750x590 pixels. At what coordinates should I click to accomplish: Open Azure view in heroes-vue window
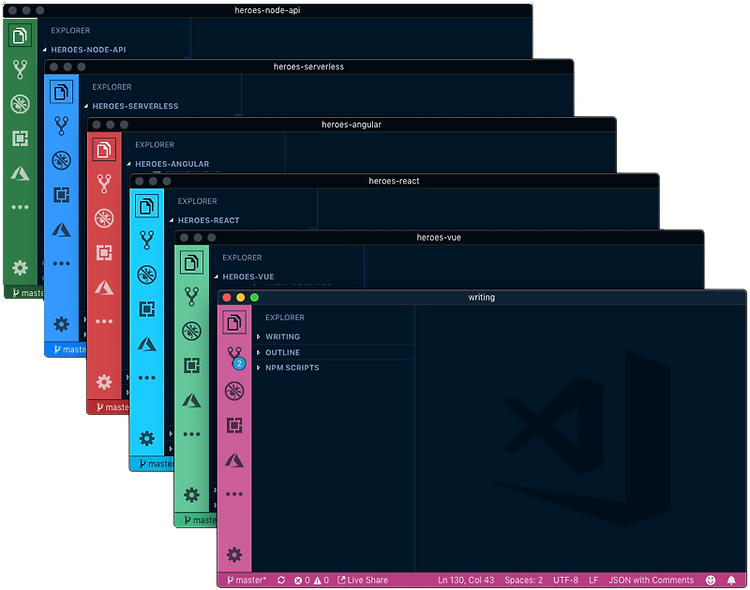[191, 401]
